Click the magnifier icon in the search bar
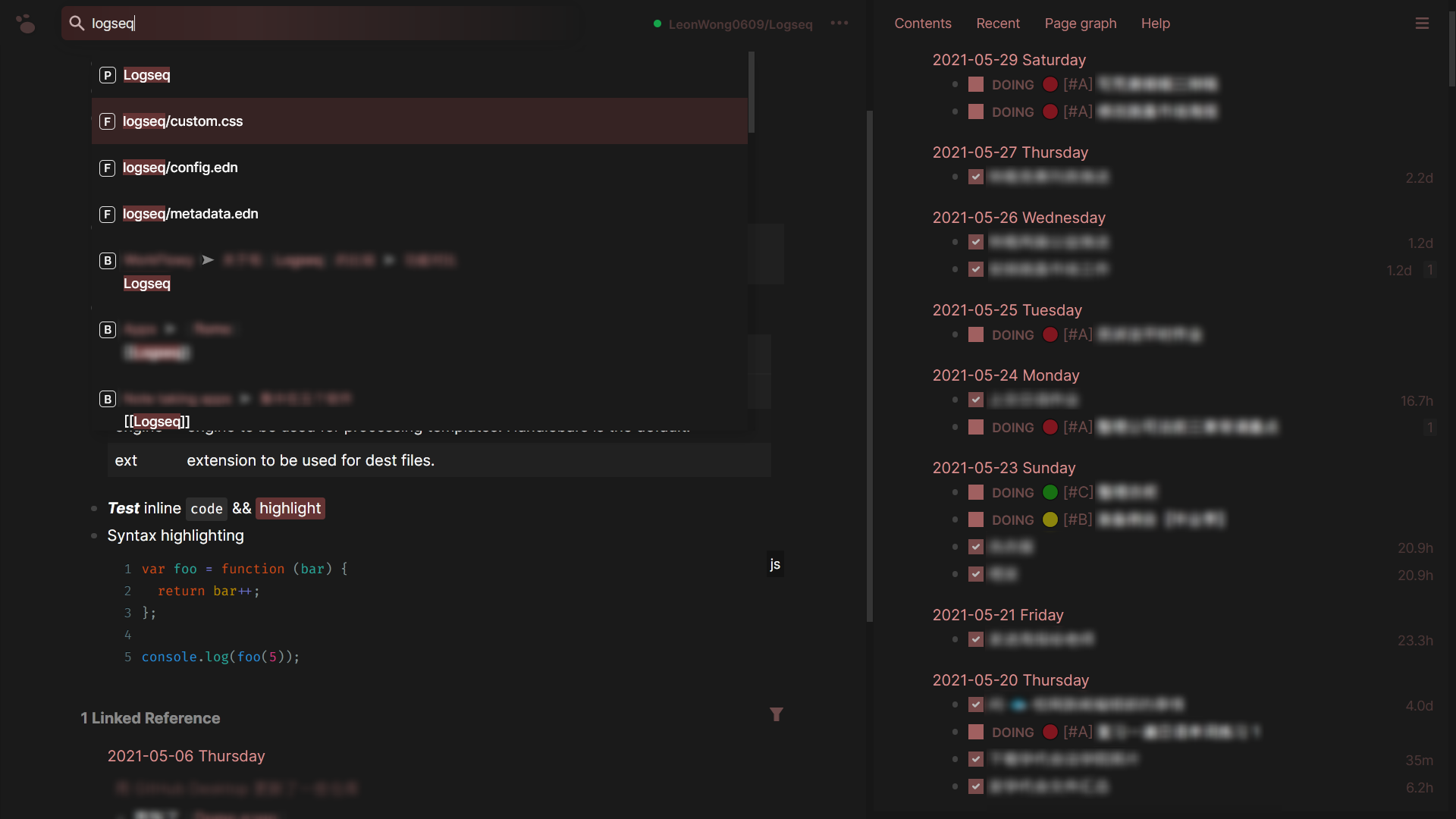This screenshot has height=819, width=1456. (77, 23)
